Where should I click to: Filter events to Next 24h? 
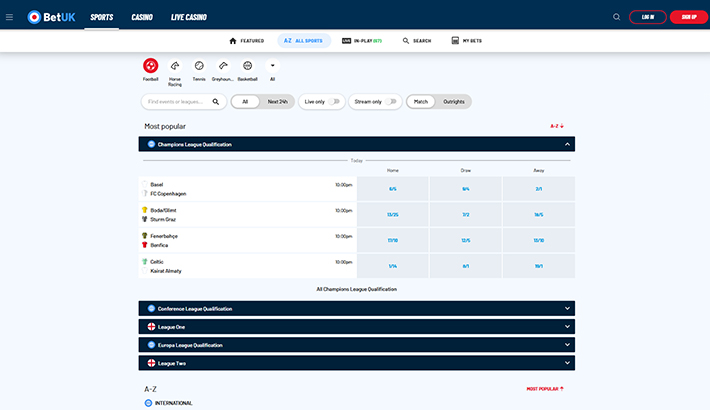tap(277, 101)
